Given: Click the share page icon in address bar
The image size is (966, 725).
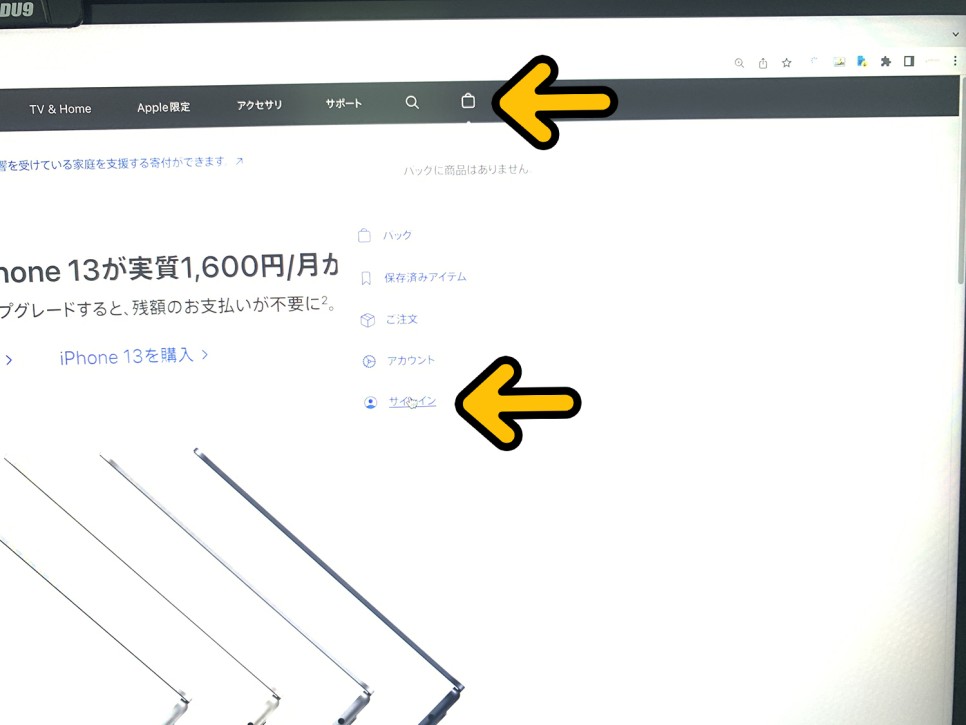Looking at the screenshot, I should pyautogui.click(x=763, y=63).
